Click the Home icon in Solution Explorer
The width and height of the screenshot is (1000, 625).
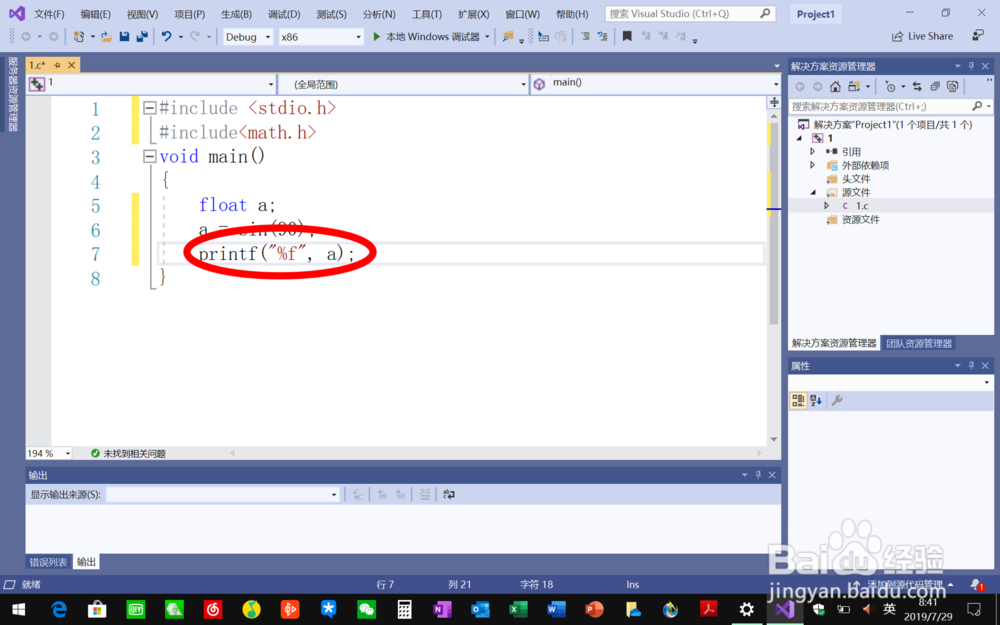tap(835, 87)
